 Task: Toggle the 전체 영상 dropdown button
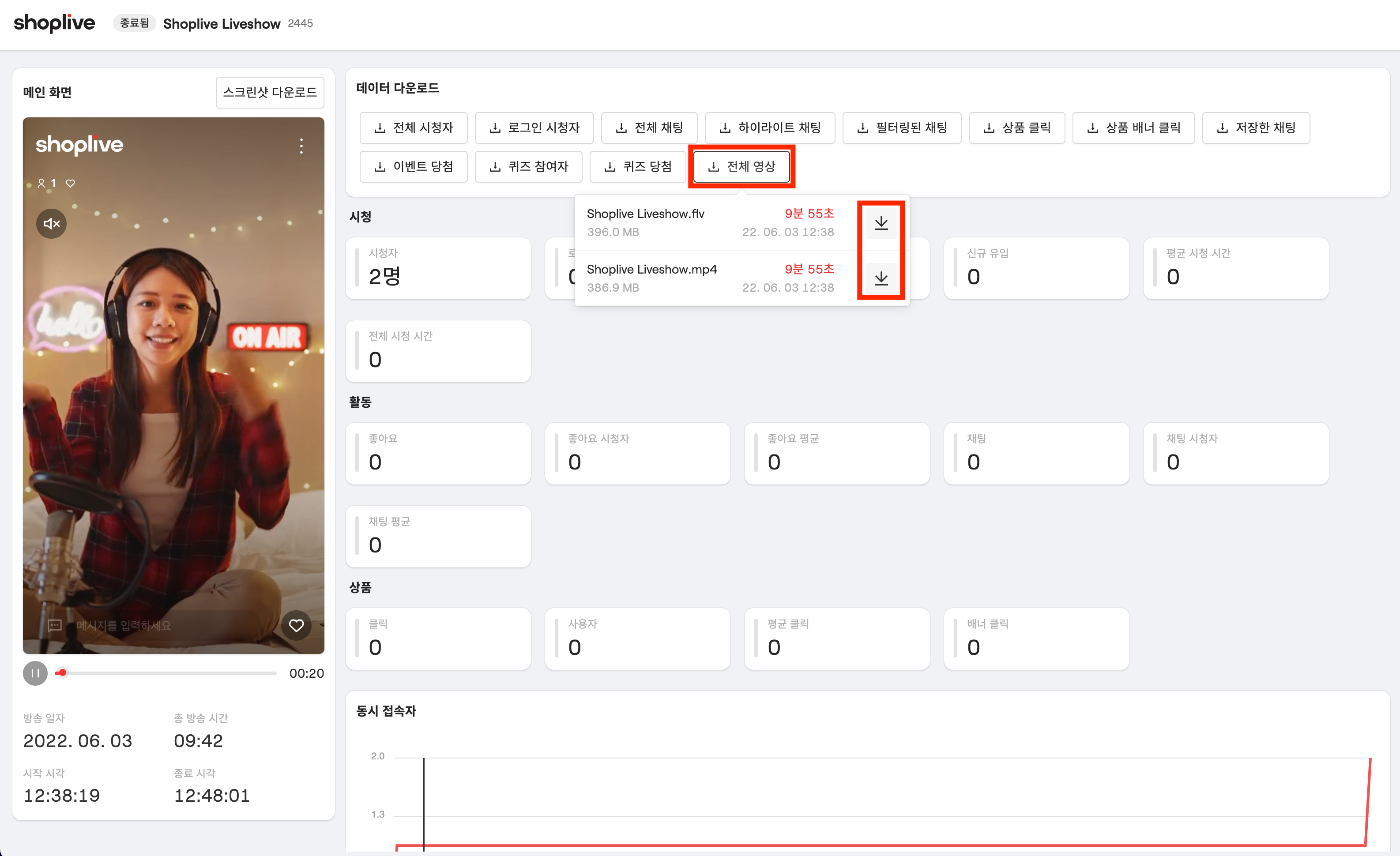(x=741, y=166)
